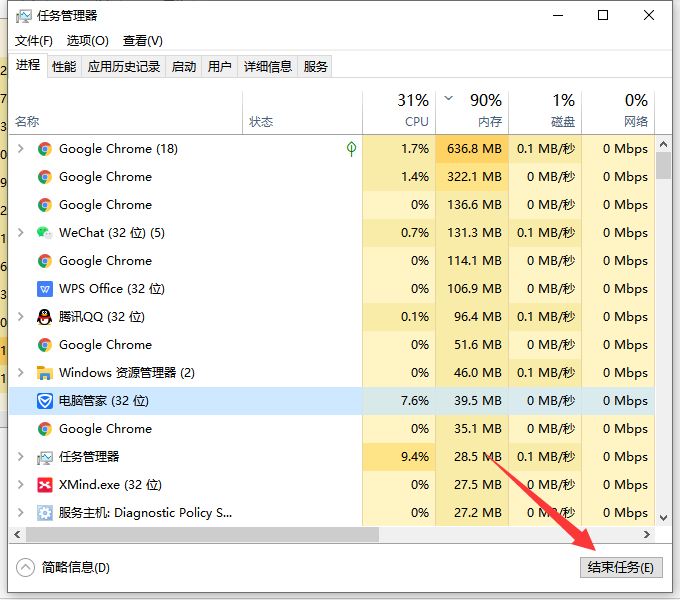680x600 pixels.
Task: Click the WPS Office process icon
Action: [44, 289]
